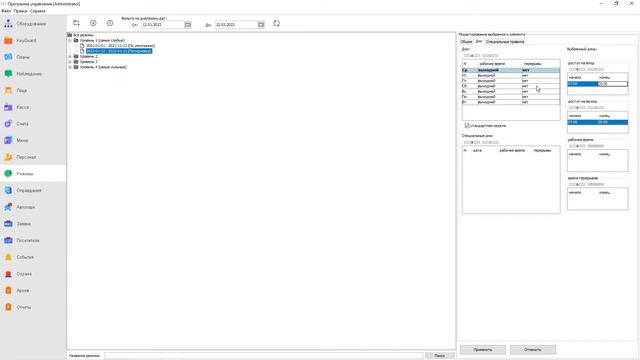Open the Посетители sidebar section
Screen dimensions: 640x360
click(33, 240)
